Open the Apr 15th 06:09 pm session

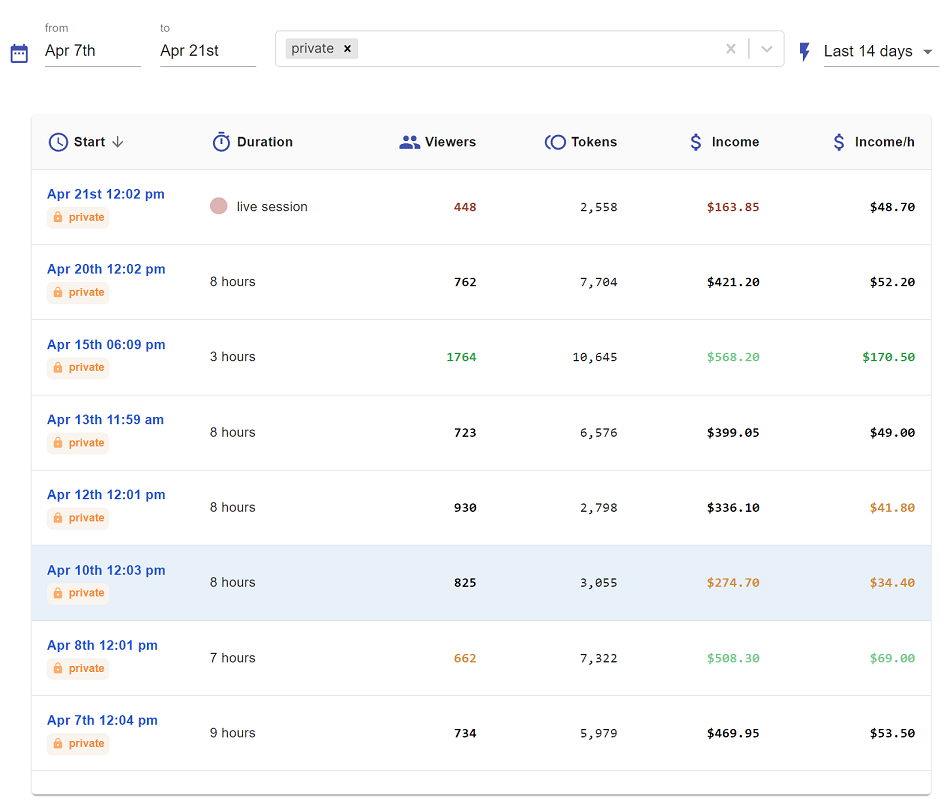tap(106, 344)
